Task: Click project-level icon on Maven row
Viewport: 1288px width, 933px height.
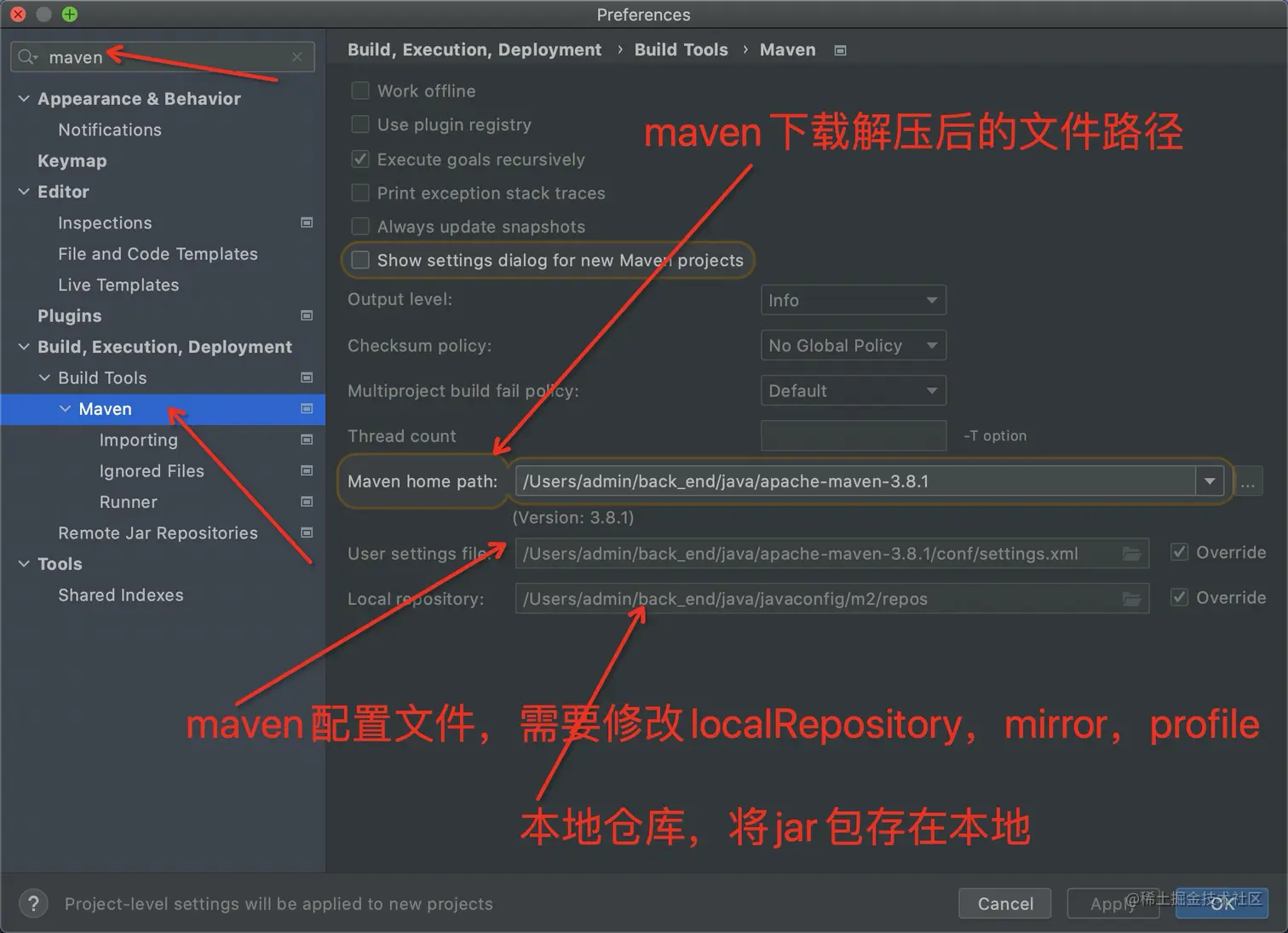Action: (x=307, y=409)
